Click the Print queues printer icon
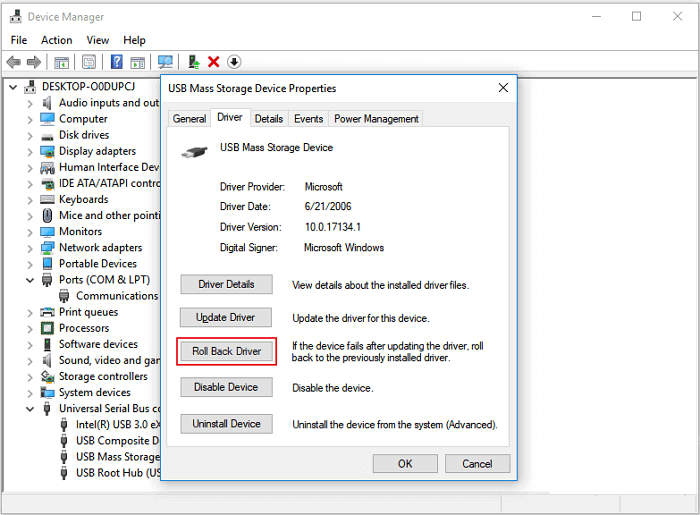700x515 pixels. (47, 312)
